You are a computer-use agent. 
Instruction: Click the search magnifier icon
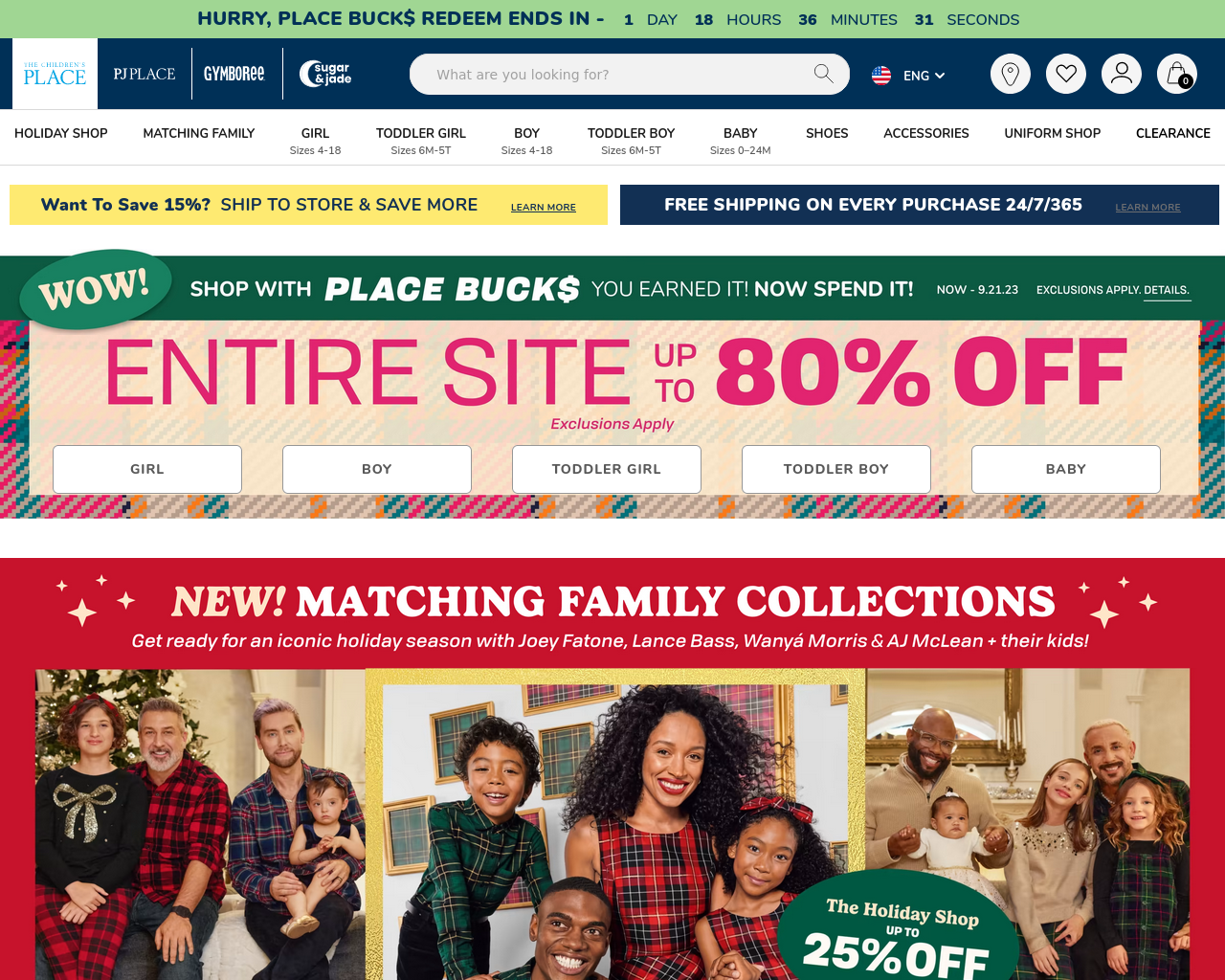[x=823, y=74]
